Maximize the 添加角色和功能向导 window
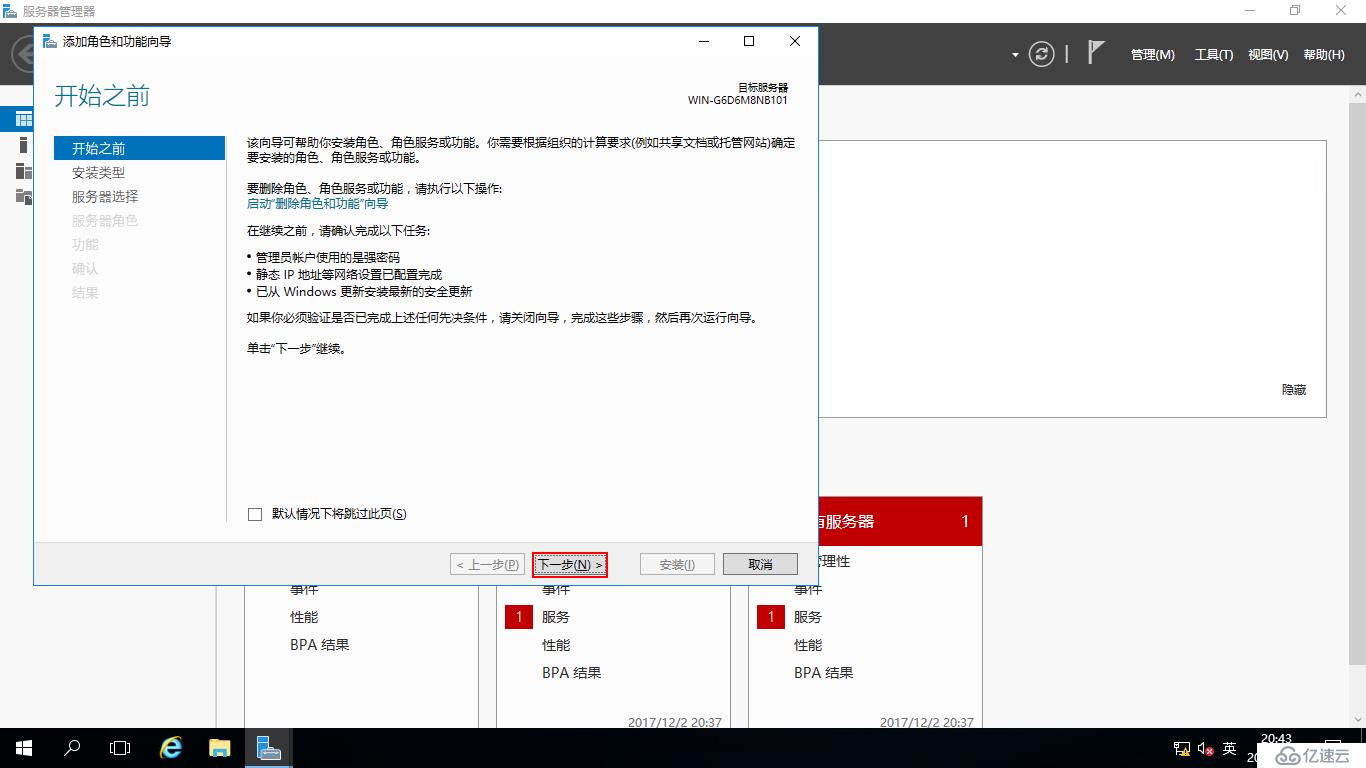The width and height of the screenshot is (1366, 768). tap(749, 41)
